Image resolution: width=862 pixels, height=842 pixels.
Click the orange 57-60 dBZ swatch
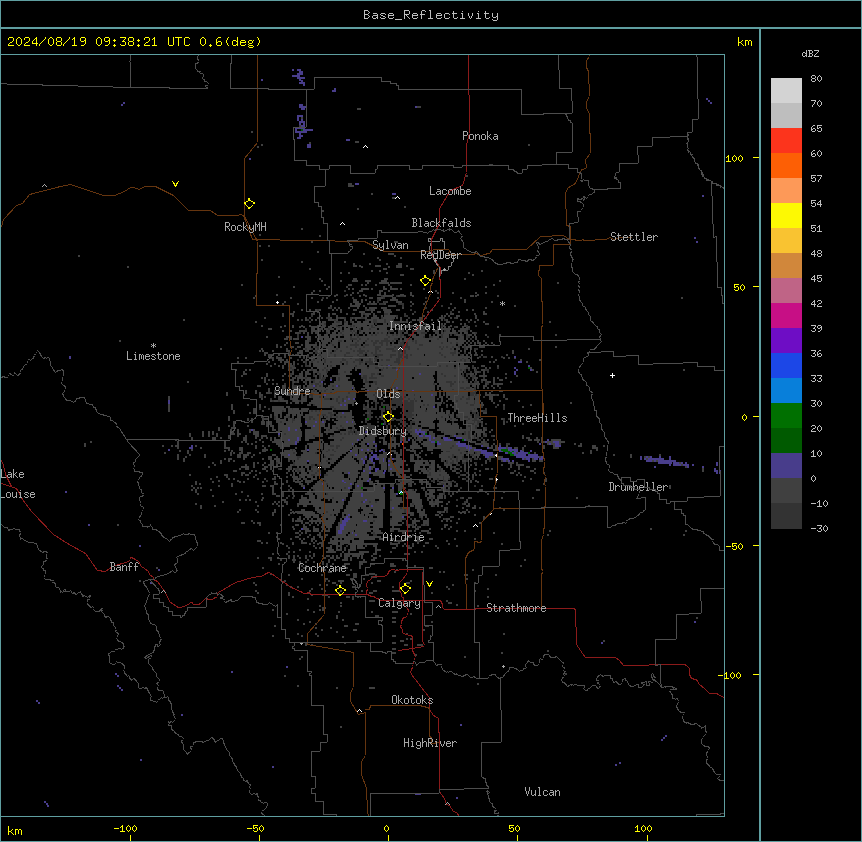click(786, 165)
